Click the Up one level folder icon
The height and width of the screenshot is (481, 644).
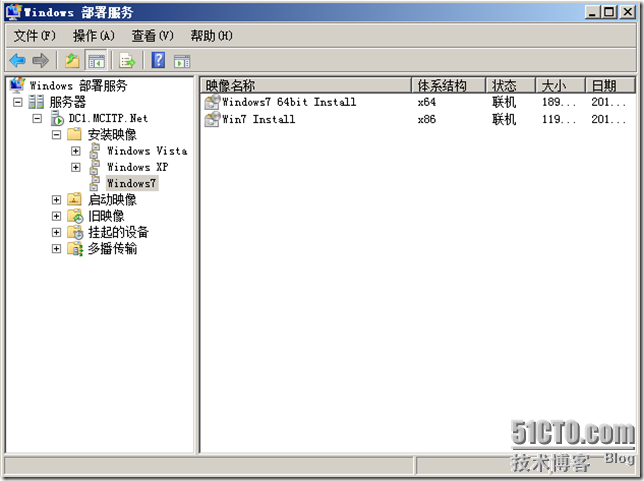(x=72, y=61)
